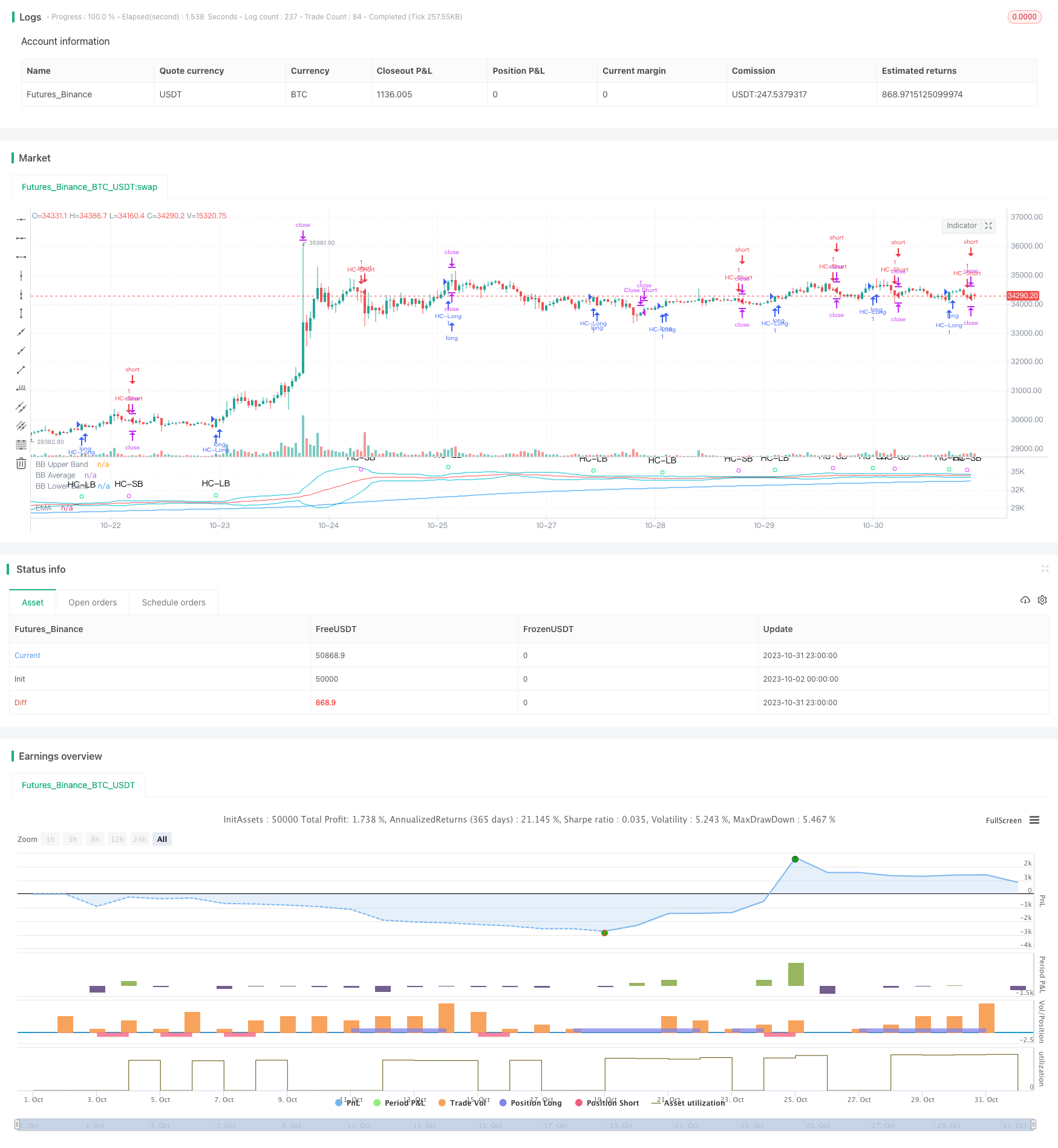Click the Diff value 868.9
1058x1148 pixels.
pos(325,702)
